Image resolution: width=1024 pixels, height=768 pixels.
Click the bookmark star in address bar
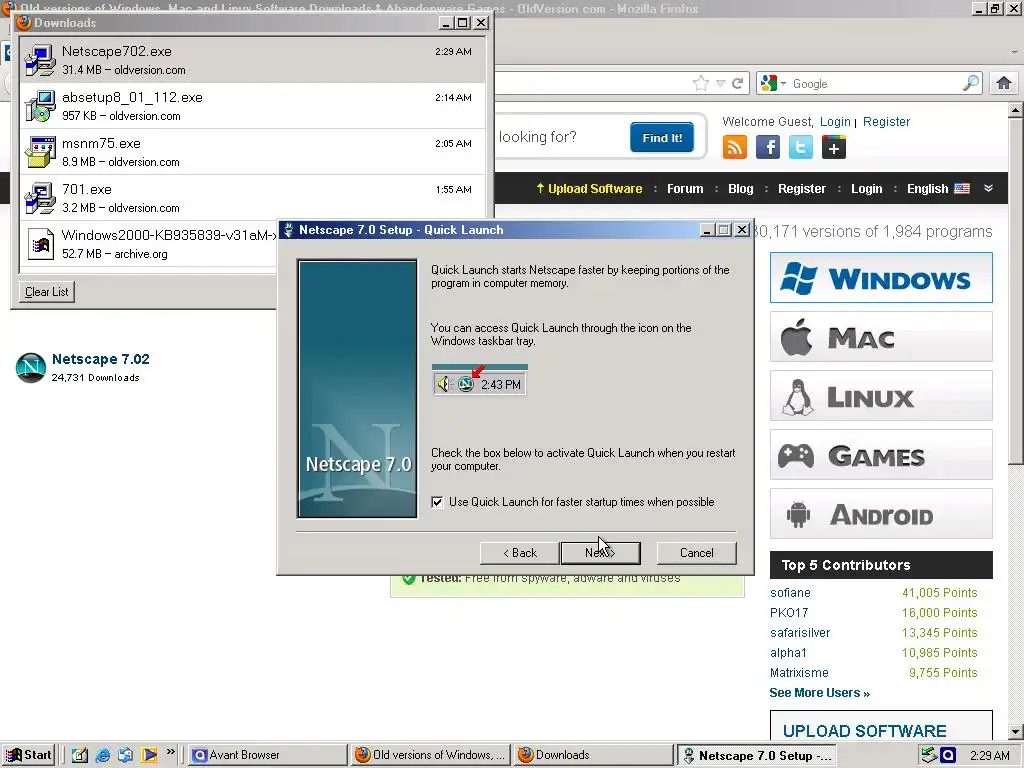click(701, 83)
